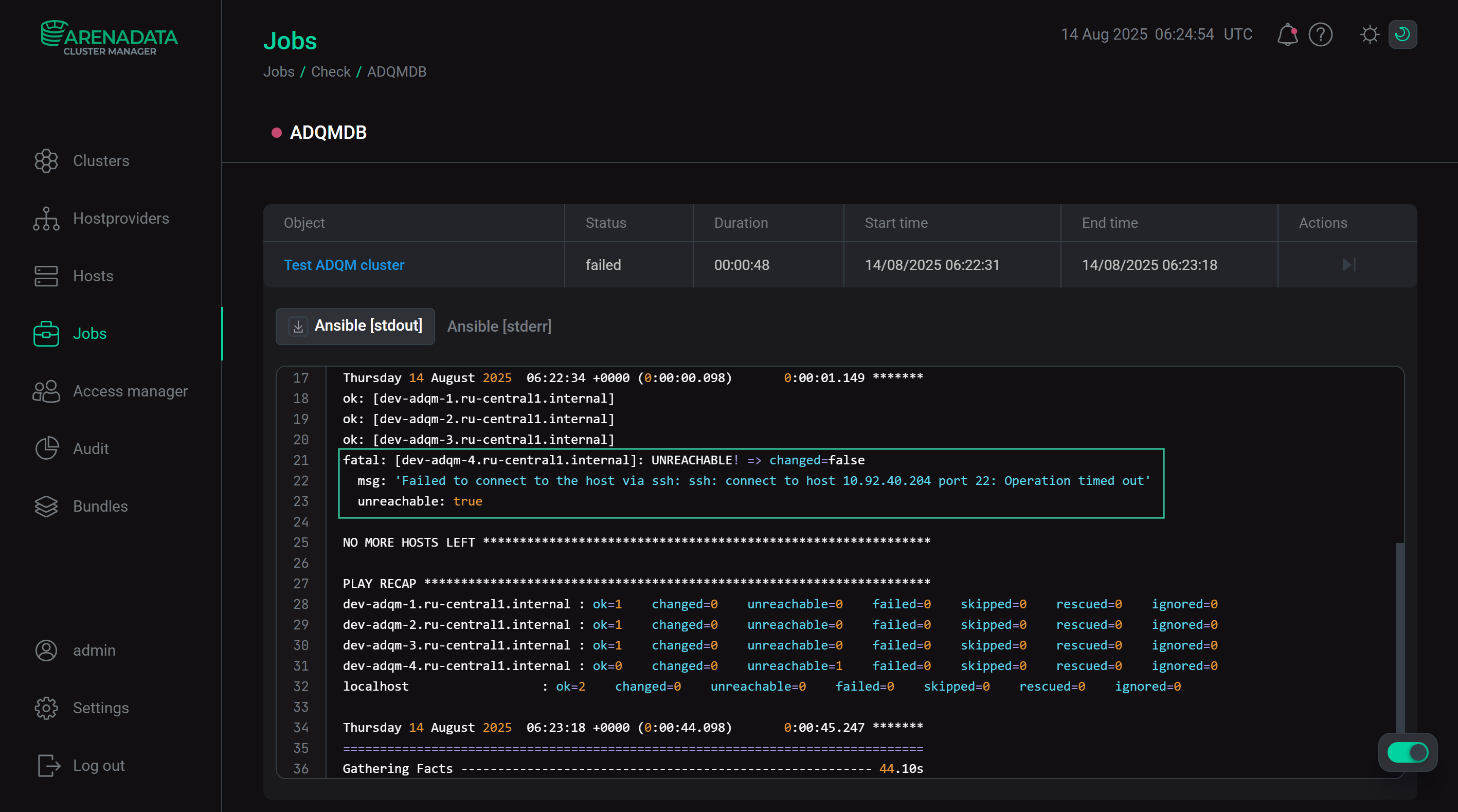Go to Bundles menu item
1458x812 pixels.
(101, 507)
